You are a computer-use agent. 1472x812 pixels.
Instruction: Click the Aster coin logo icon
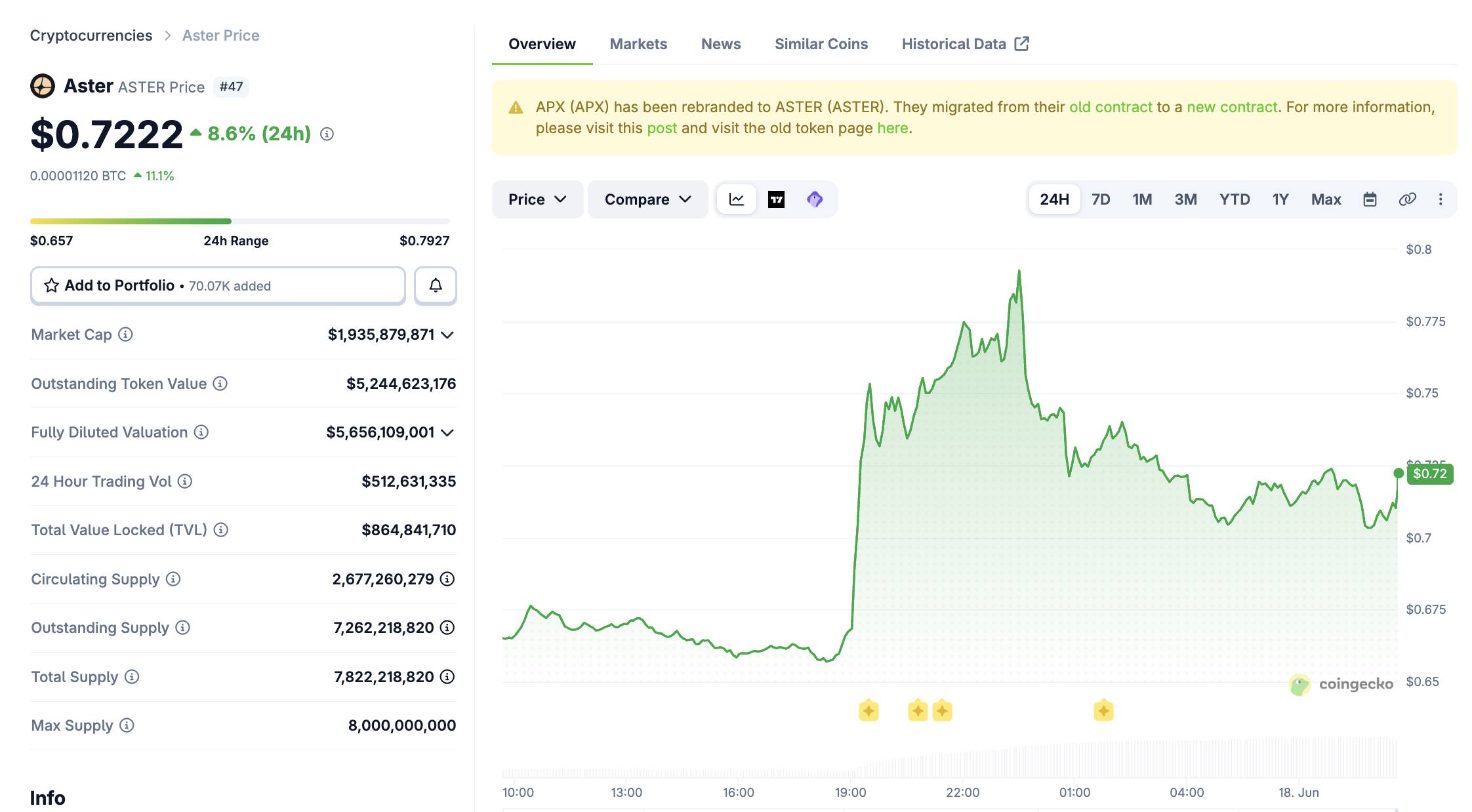coord(43,86)
